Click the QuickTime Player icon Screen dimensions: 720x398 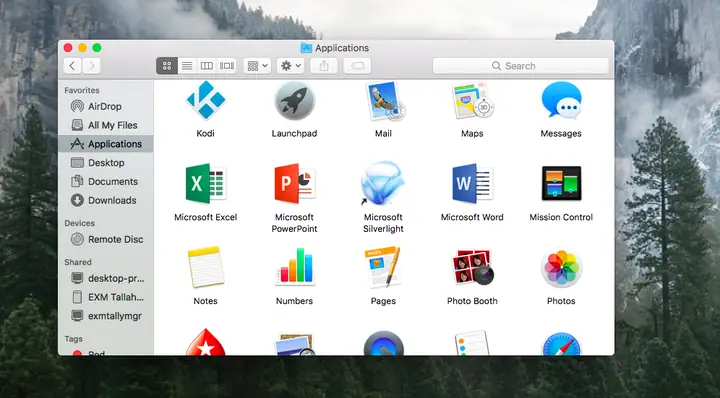point(383,343)
